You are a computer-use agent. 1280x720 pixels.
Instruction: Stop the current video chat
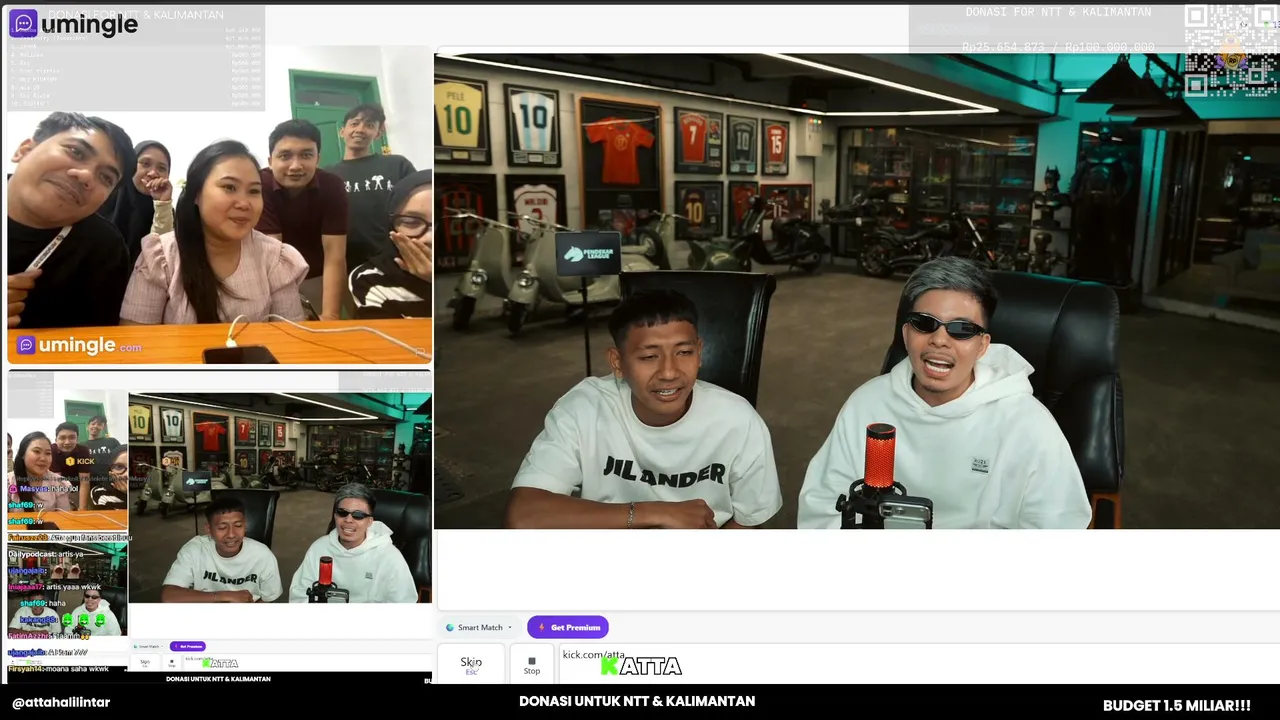click(532, 664)
